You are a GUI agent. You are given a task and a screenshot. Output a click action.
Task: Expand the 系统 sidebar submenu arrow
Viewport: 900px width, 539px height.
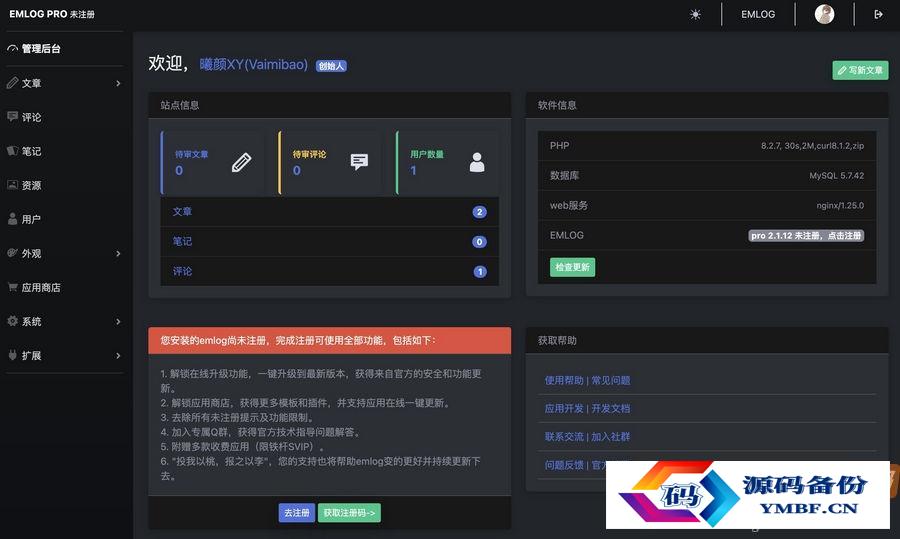(118, 321)
